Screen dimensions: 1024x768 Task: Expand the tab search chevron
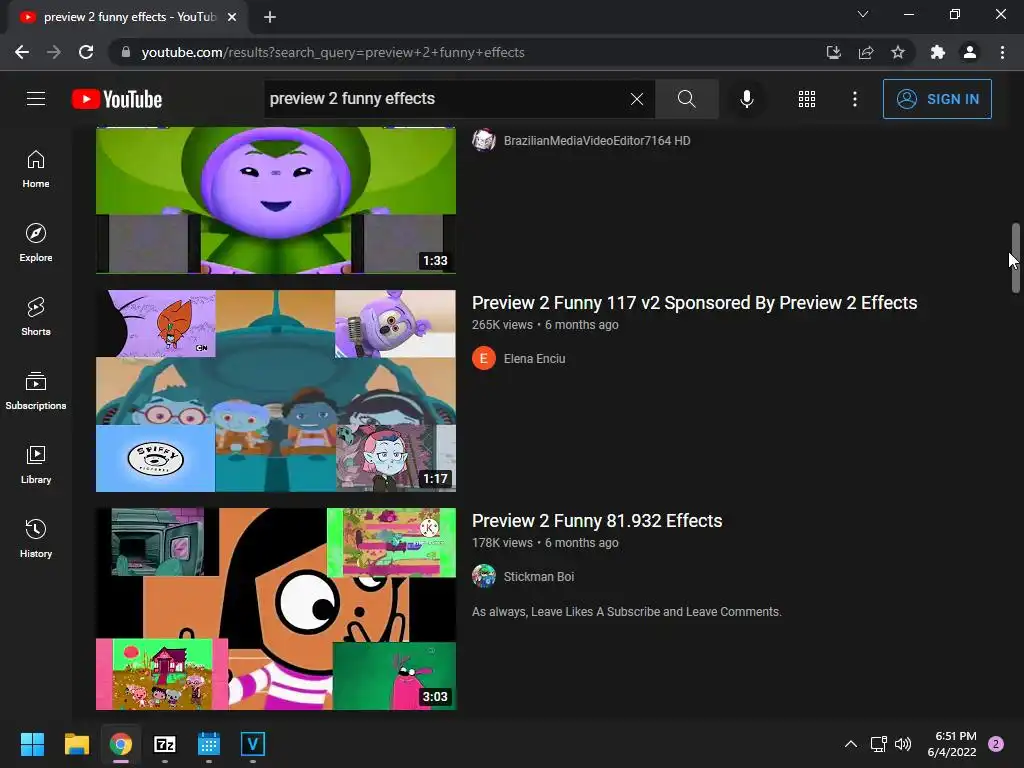tap(863, 14)
